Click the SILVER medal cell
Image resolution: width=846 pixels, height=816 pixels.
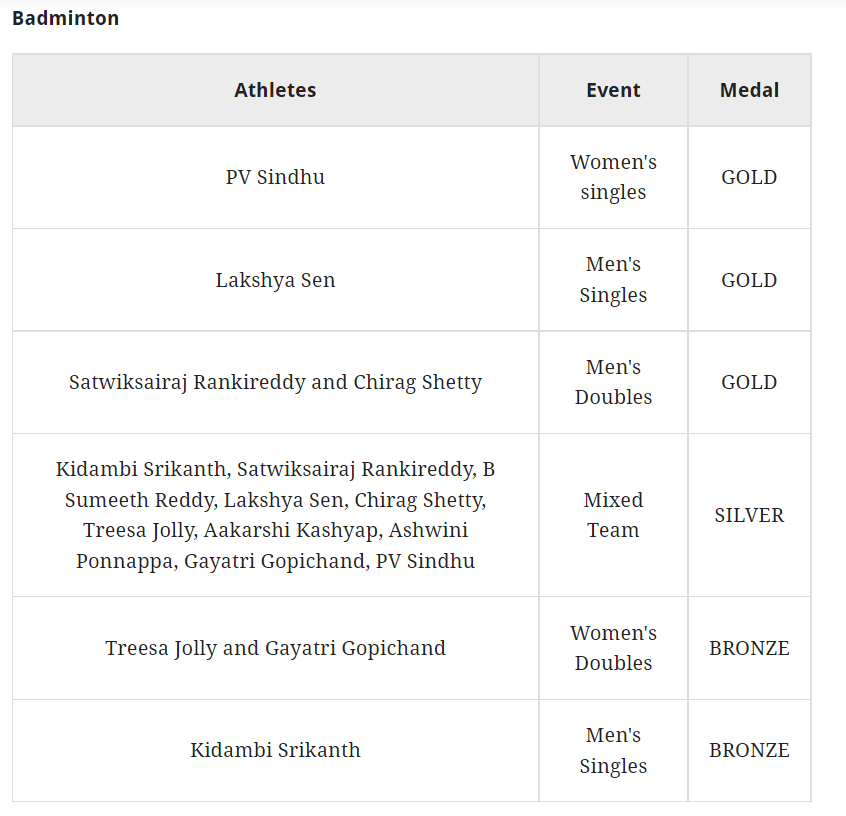pos(749,515)
